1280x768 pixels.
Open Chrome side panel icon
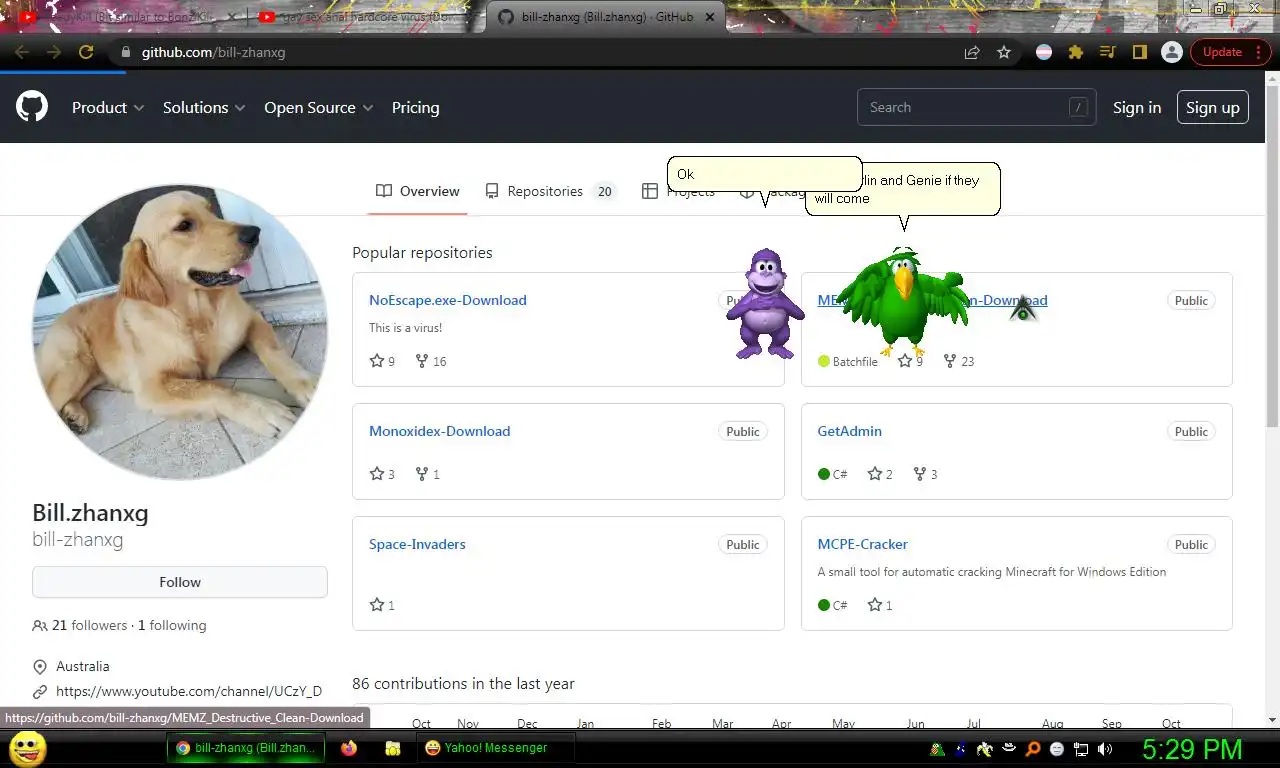click(x=1139, y=52)
